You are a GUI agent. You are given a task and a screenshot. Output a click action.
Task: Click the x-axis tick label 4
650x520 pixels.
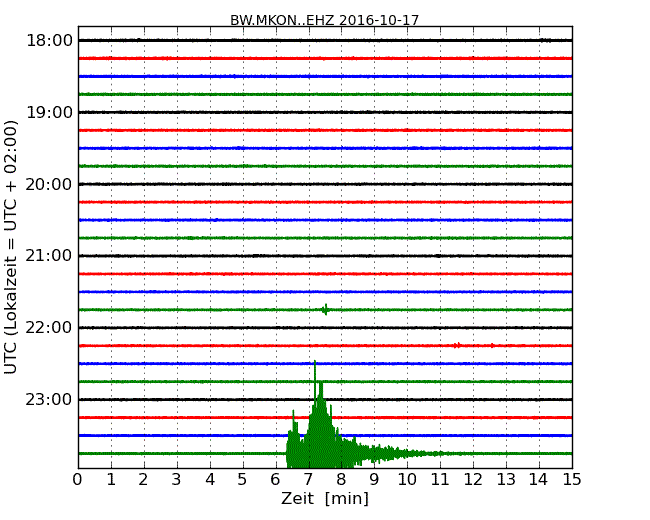point(210,480)
